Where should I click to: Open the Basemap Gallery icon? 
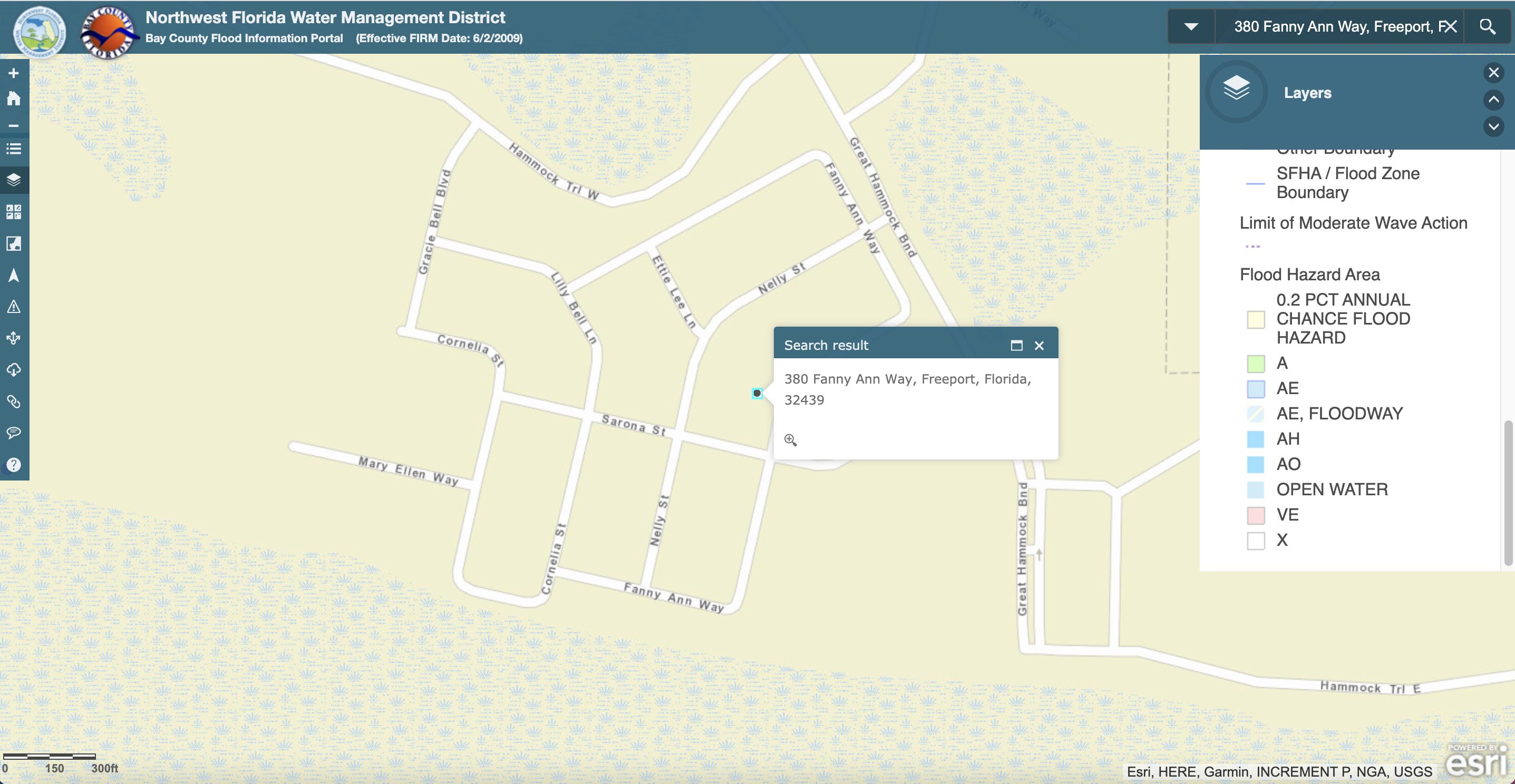(x=13, y=212)
